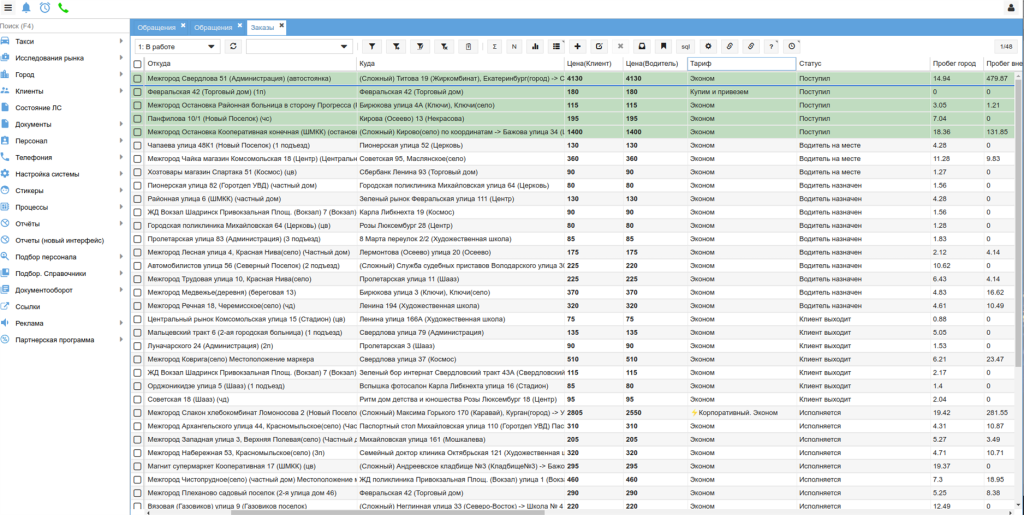The width and height of the screenshot is (1024, 515).
Task: Open the Ссылки sidebar item
Action: [28, 306]
